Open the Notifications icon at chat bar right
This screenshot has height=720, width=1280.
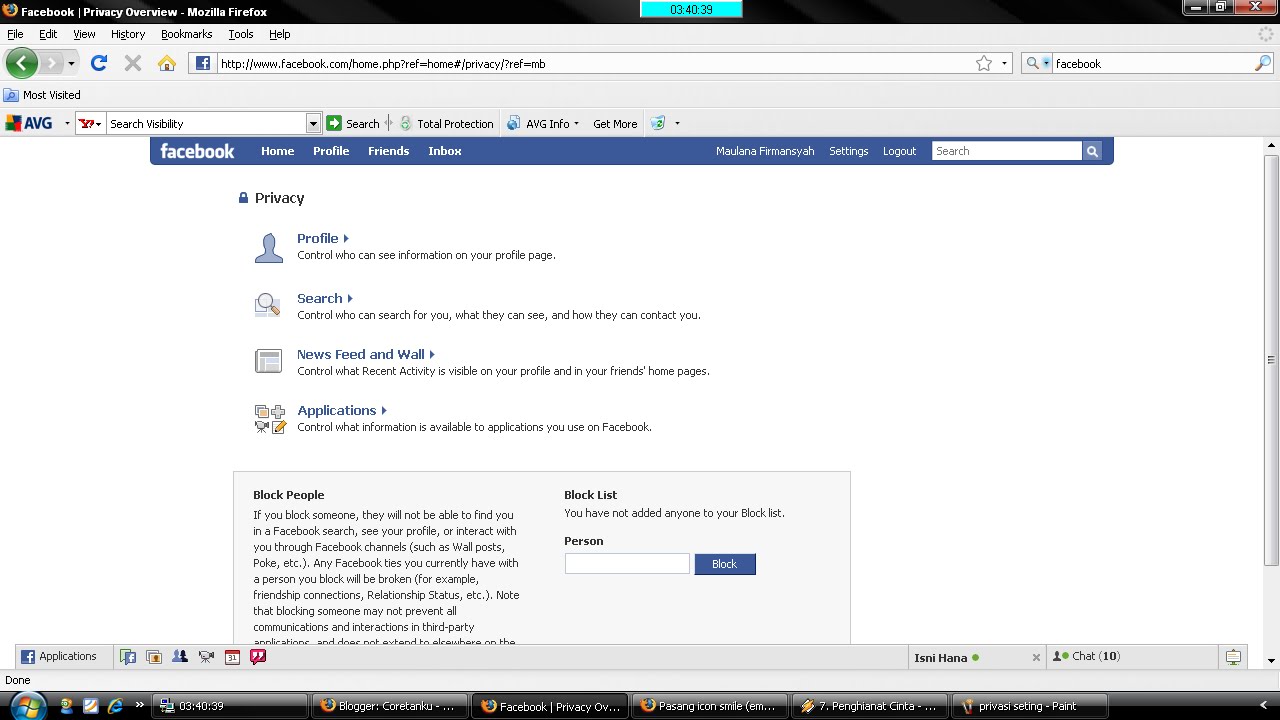point(1233,657)
